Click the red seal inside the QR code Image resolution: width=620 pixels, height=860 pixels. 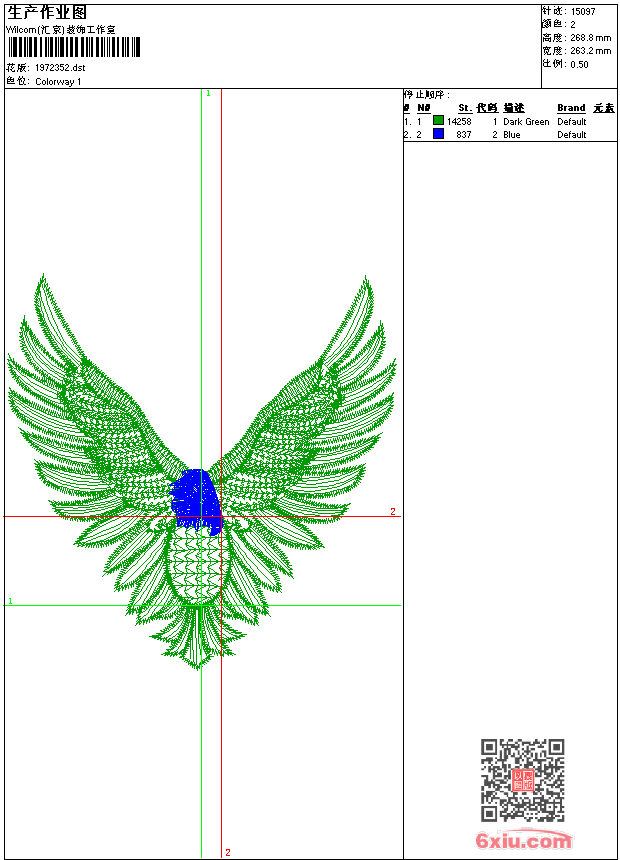(x=523, y=781)
